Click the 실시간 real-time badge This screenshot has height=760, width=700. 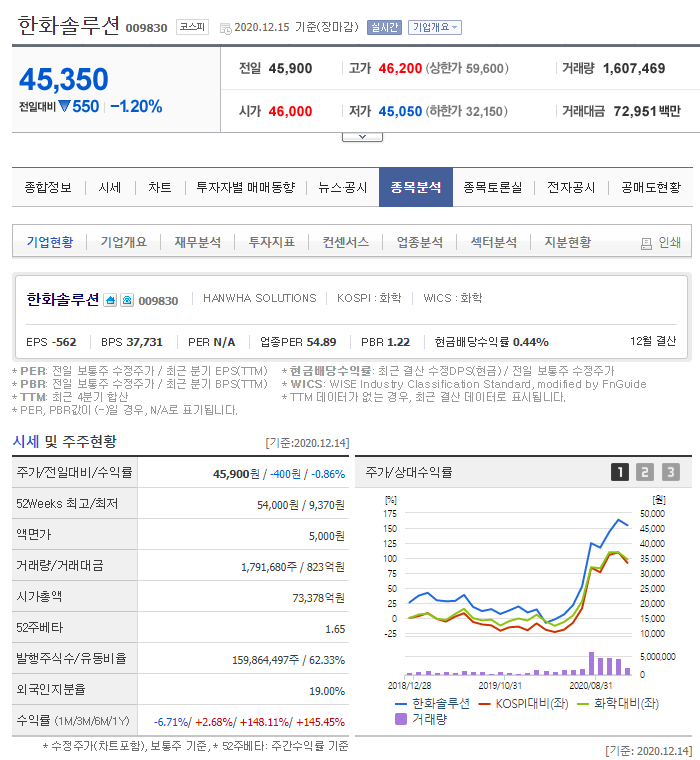(384, 27)
